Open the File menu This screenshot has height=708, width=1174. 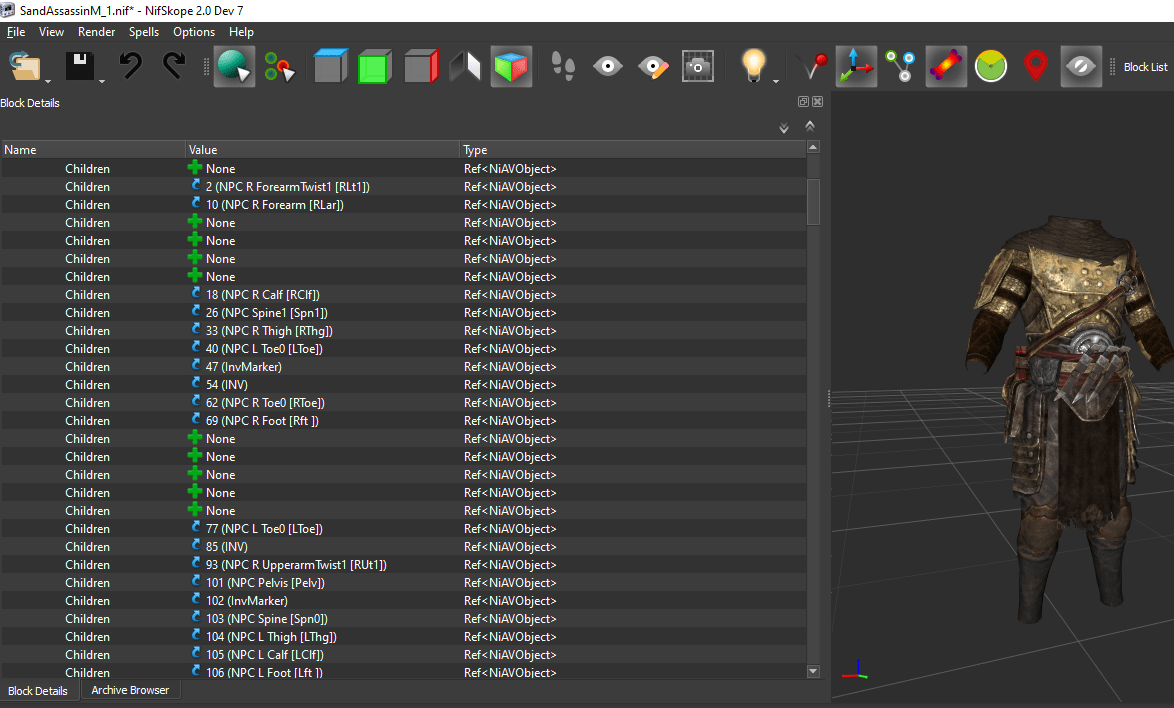click(x=16, y=31)
